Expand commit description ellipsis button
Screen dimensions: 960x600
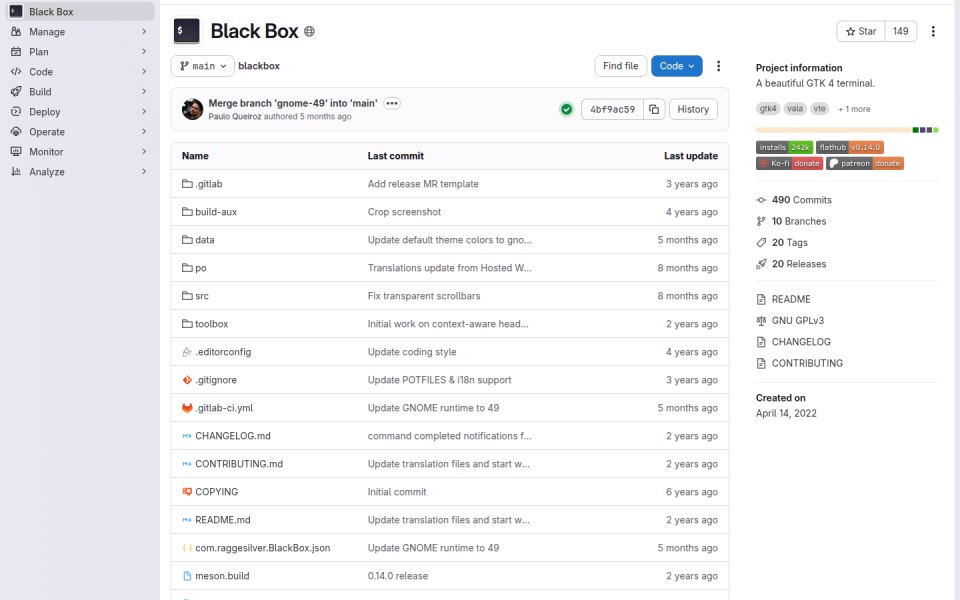[x=392, y=103]
